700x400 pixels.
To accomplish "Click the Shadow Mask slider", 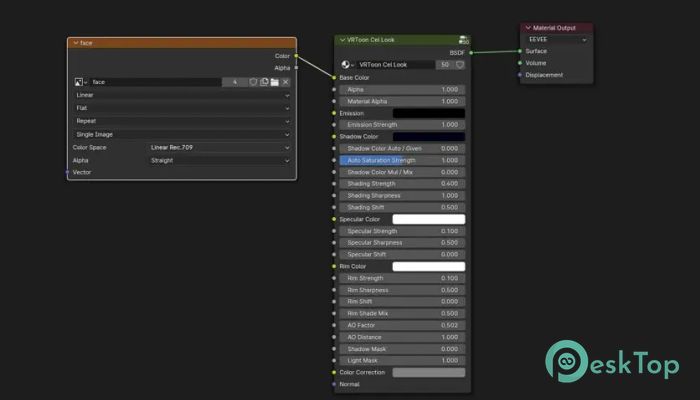I will coord(402,349).
